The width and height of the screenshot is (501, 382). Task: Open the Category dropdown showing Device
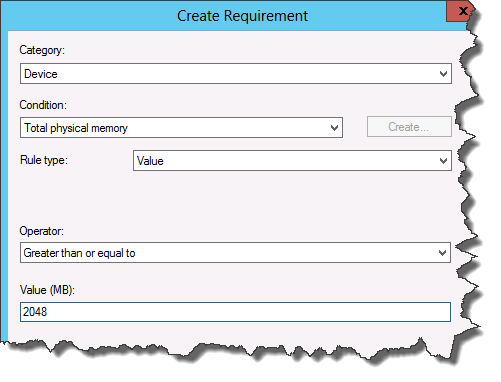pyautogui.click(x=236, y=74)
